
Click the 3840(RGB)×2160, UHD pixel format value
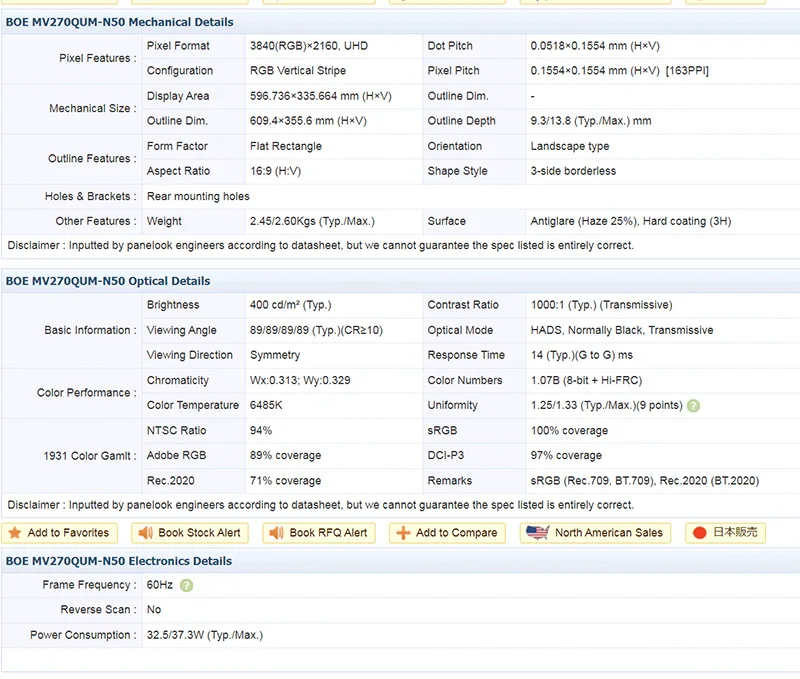[309, 46]
